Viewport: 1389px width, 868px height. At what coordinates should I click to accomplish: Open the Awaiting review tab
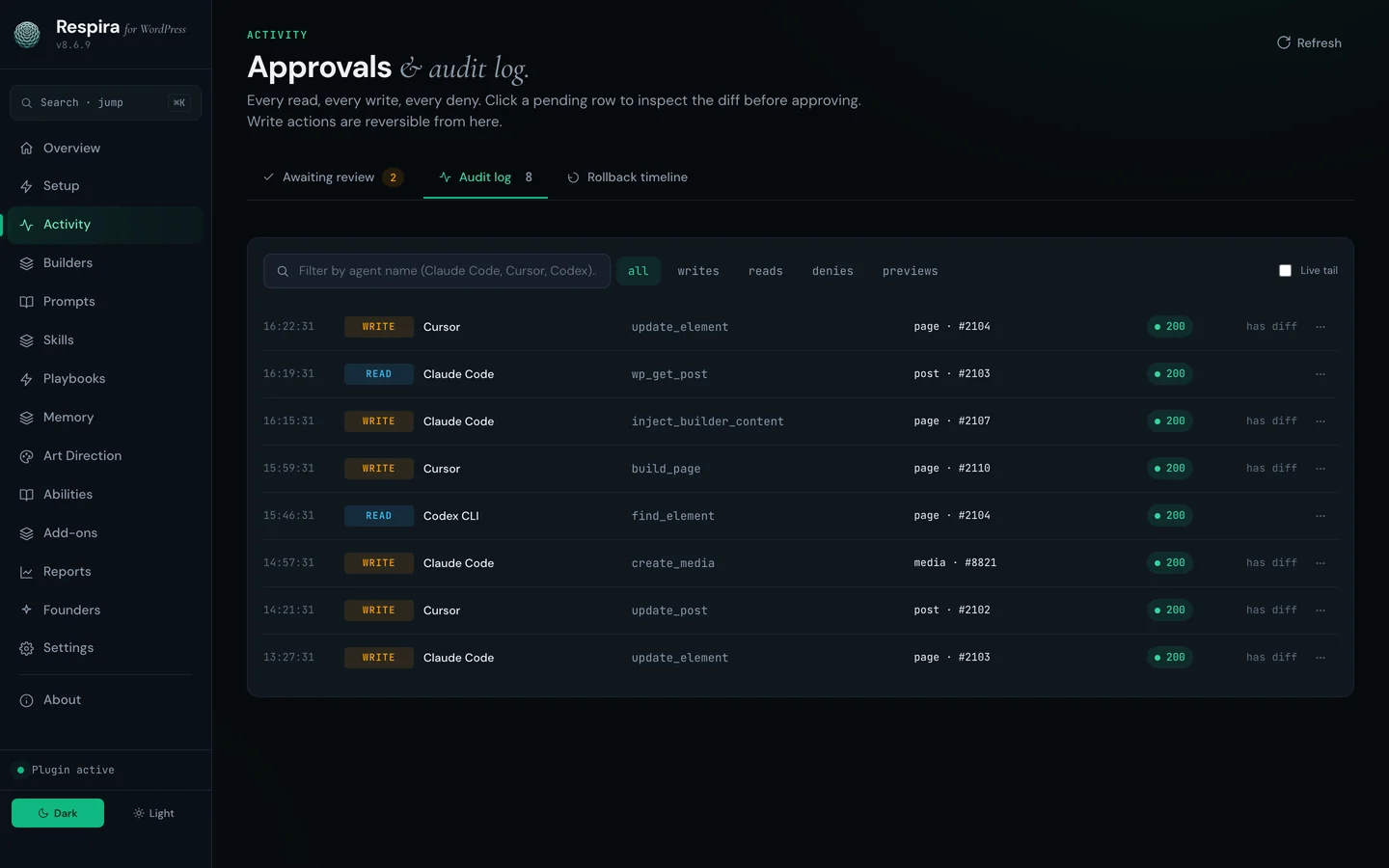(333, 177)
